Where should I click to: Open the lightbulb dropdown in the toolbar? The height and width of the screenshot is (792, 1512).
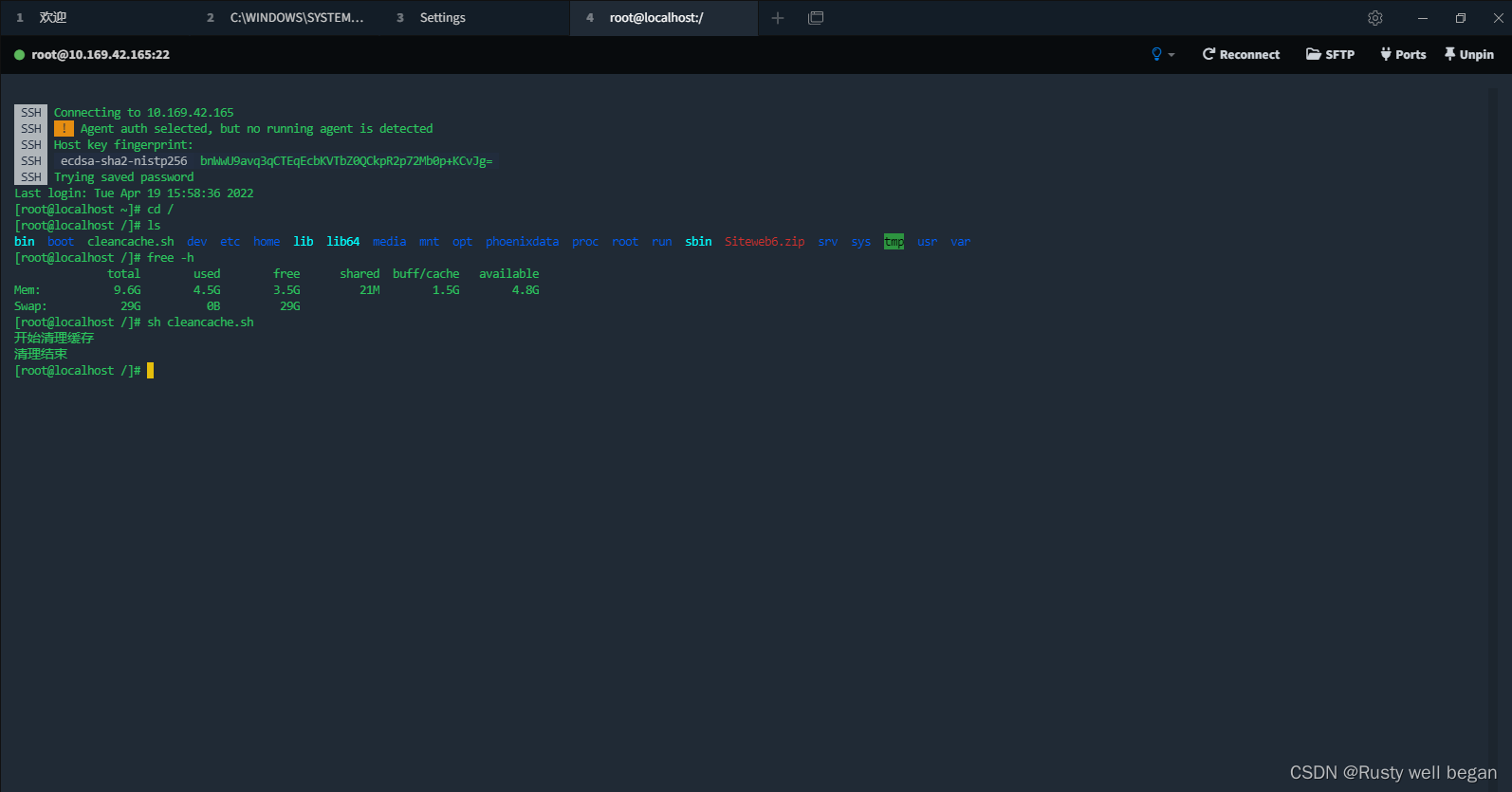(1163, 54)
